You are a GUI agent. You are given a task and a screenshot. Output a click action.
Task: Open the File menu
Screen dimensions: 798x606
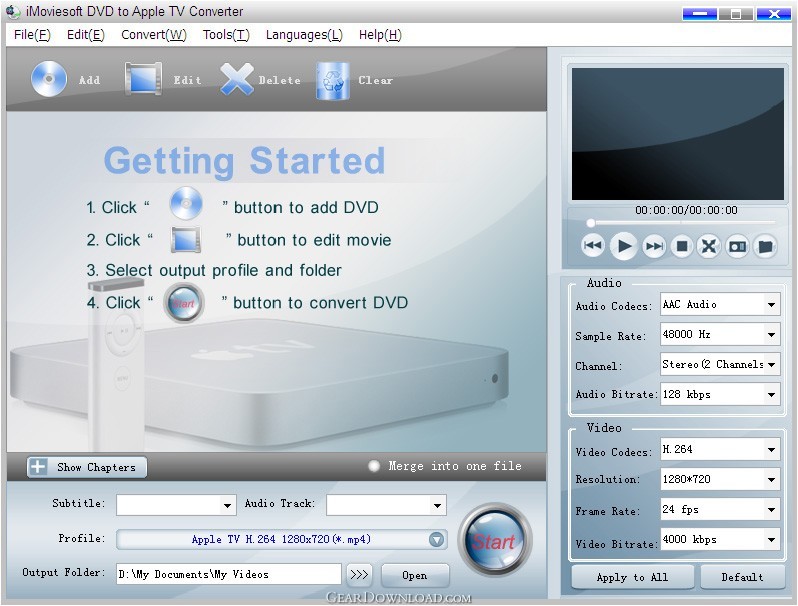(x=32, y=35)
